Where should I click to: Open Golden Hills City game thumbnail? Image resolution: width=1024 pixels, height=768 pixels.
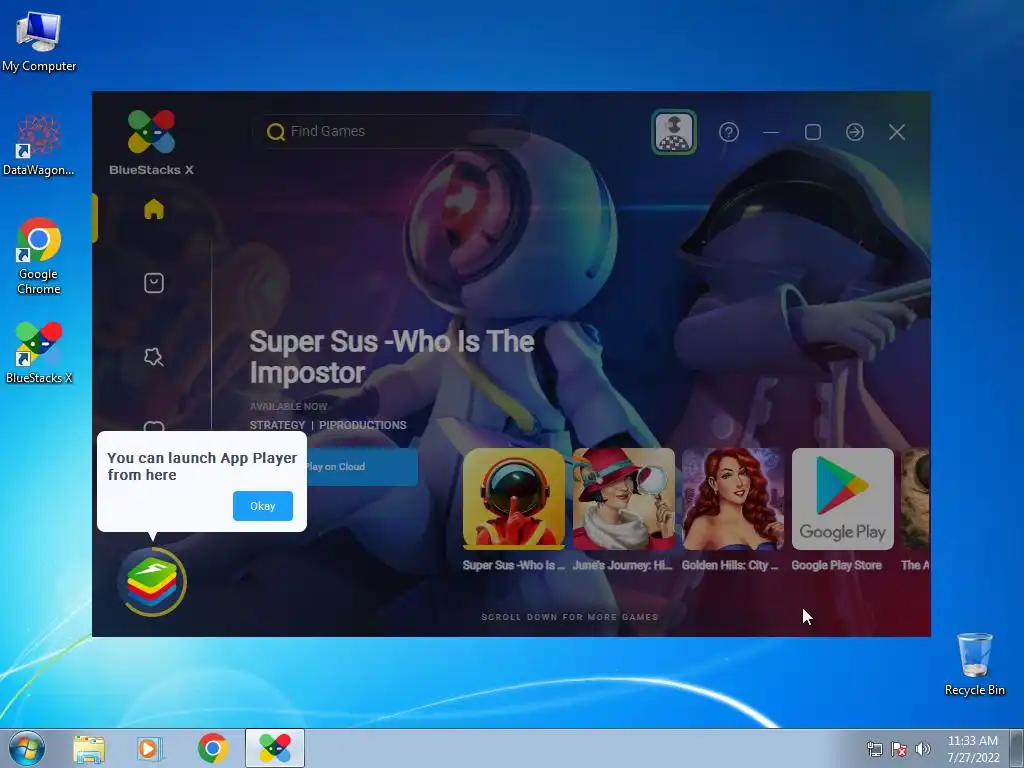[733, 499]
